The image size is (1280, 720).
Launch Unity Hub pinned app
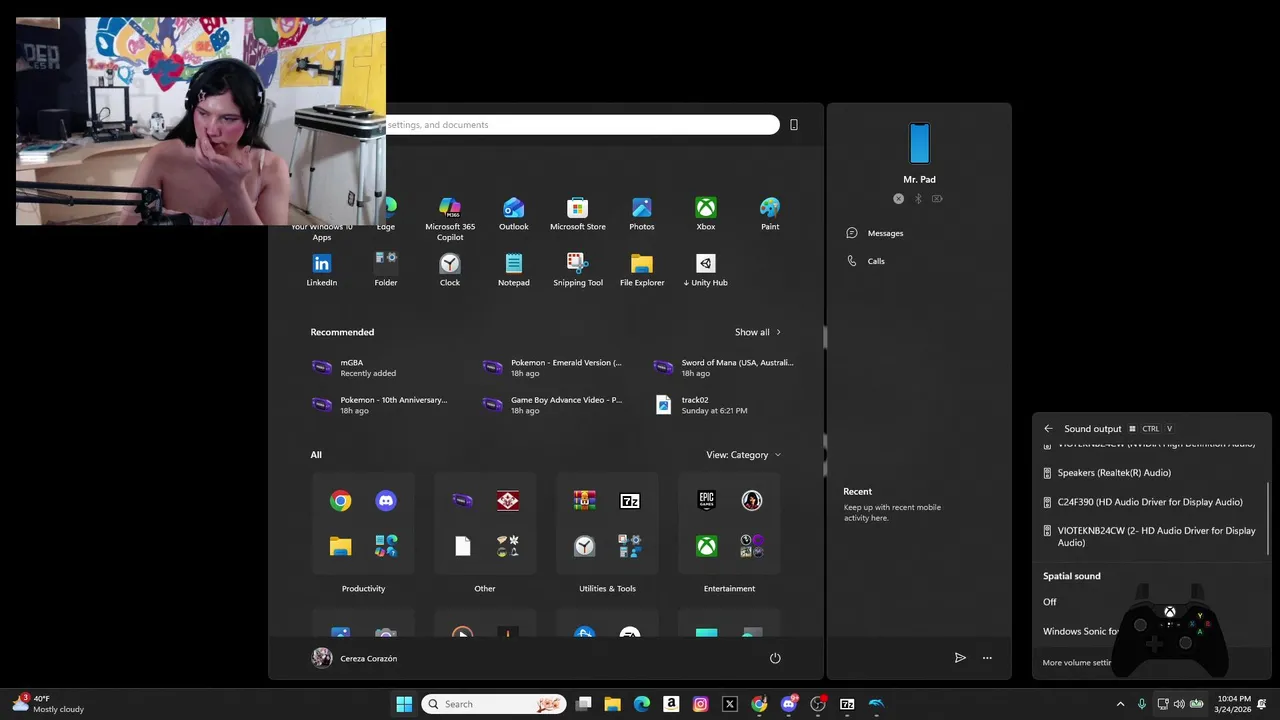[706, 270]
